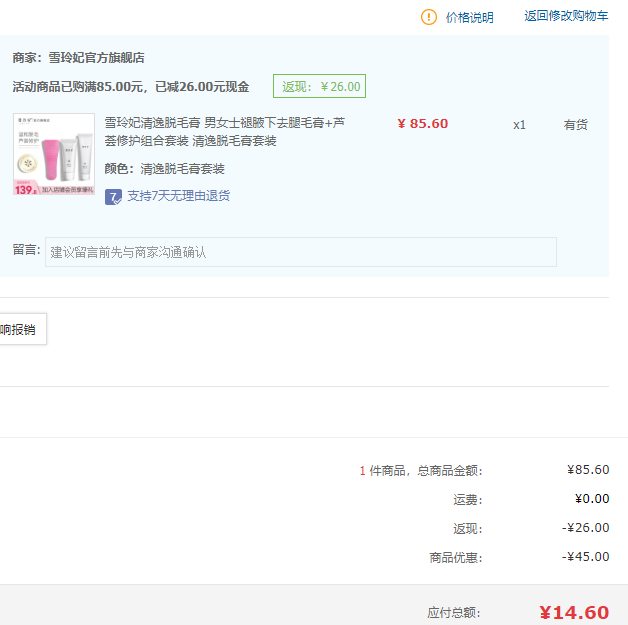Viewport: 628px width, 625px height.
Task: Click the red ¥85.60 item price
Action: point(422,124)
